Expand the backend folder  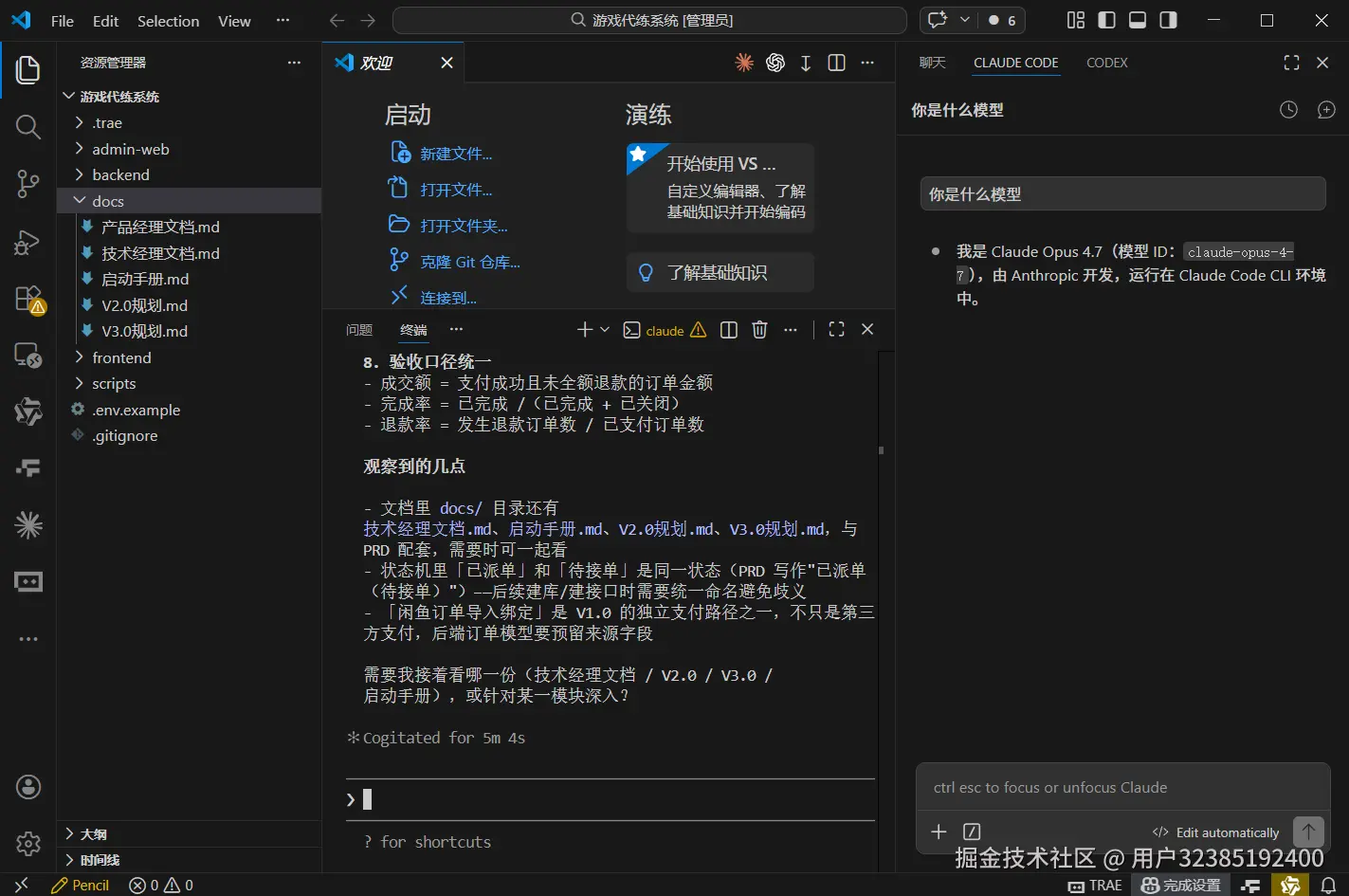[190, 174]
